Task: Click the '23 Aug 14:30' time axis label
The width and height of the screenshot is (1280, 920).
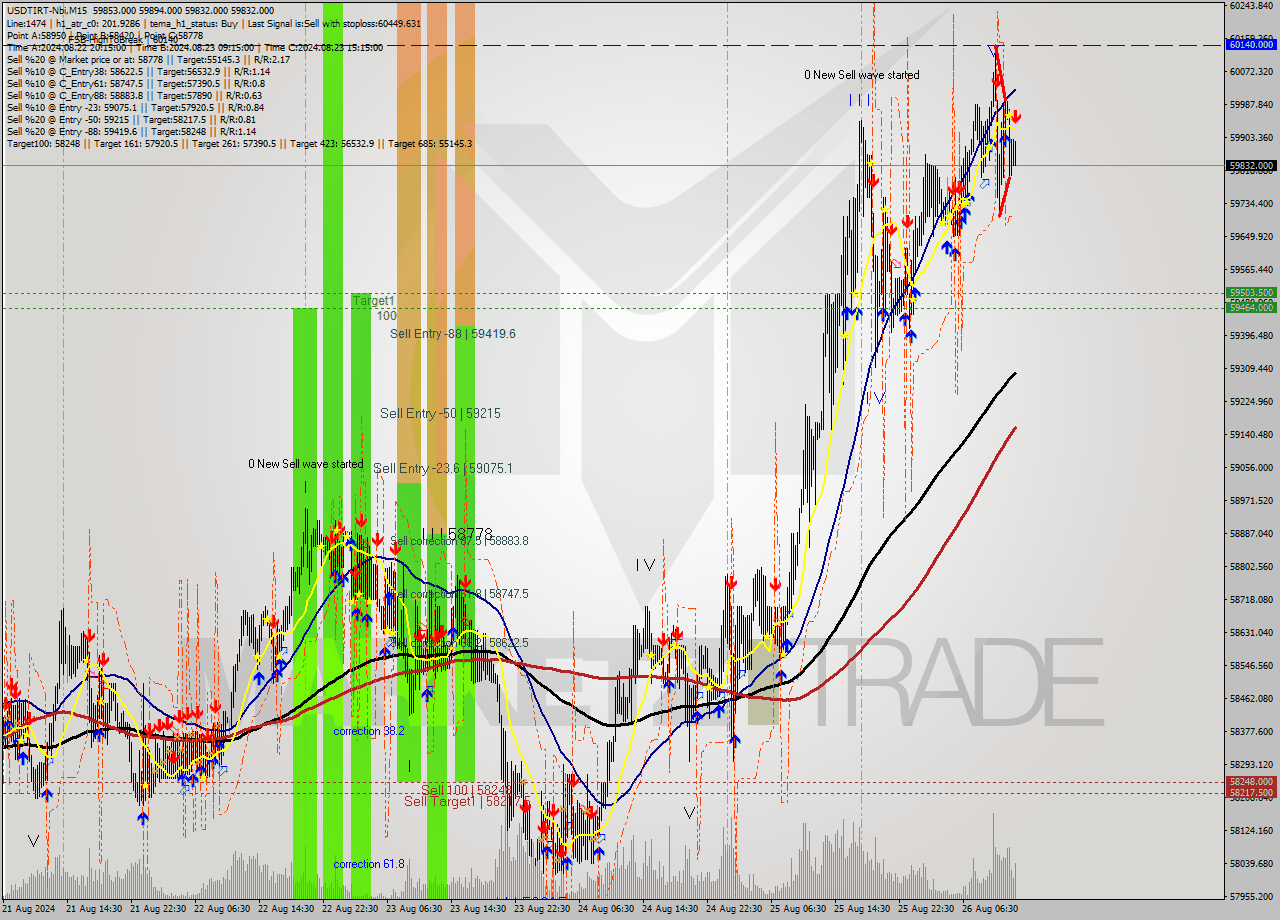Action: (477, 909)
